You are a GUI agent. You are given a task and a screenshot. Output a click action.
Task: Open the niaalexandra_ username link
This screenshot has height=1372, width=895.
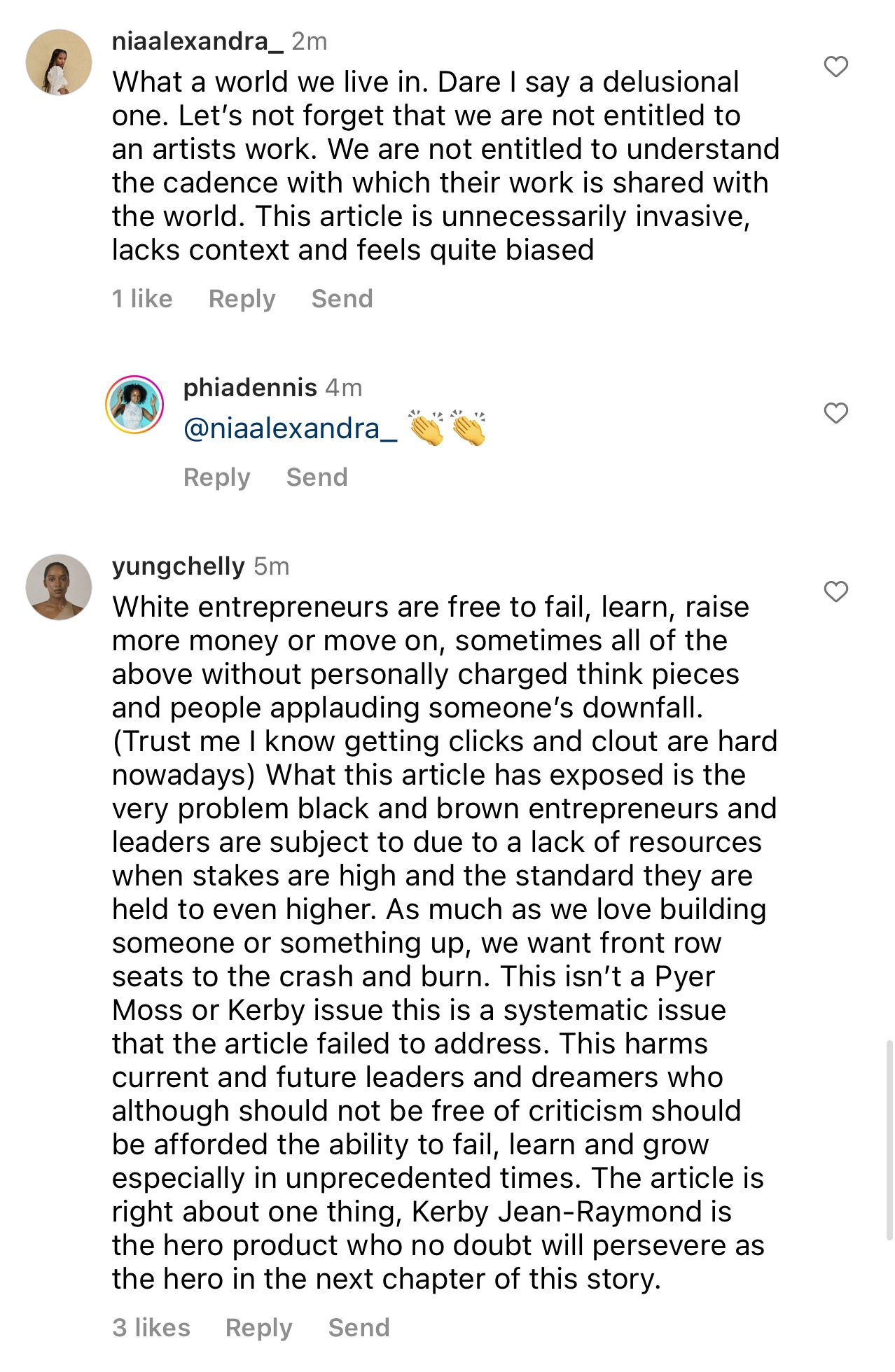pyautogui.click(x=197, y=42)
